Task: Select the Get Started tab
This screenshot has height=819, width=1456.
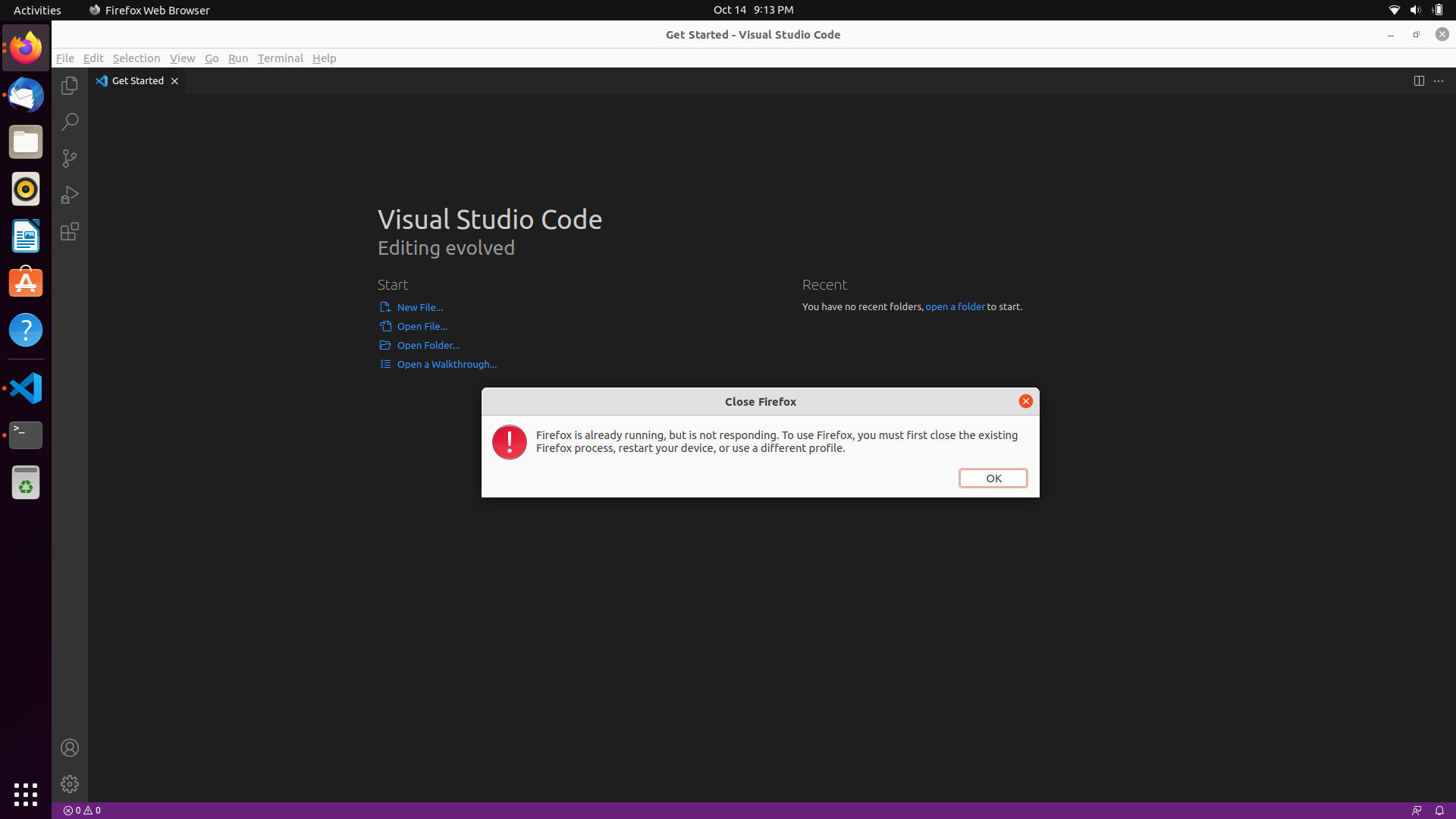Action: tap(137, 81)
